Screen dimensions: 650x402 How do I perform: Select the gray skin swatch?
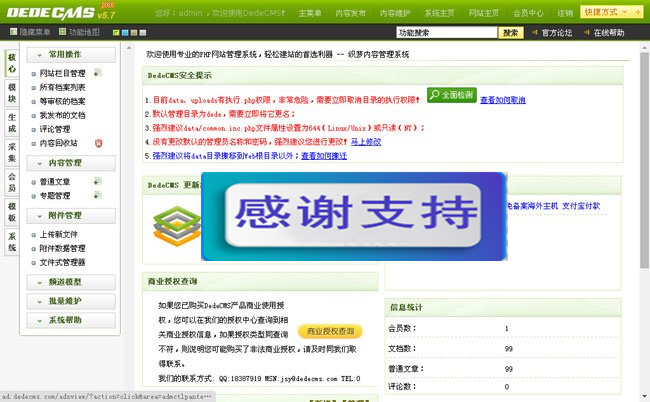pos(143,33)
